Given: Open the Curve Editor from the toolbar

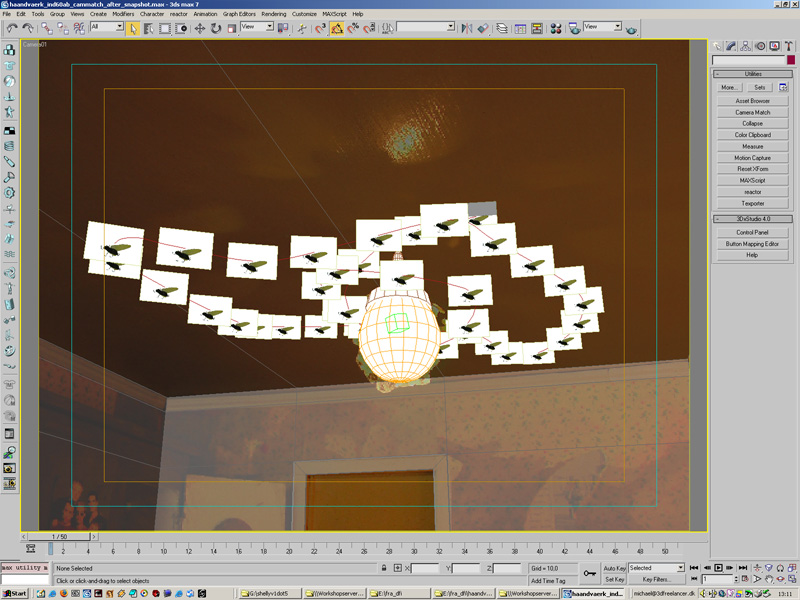Looking at the screenshot, I should tap(520, 29).
